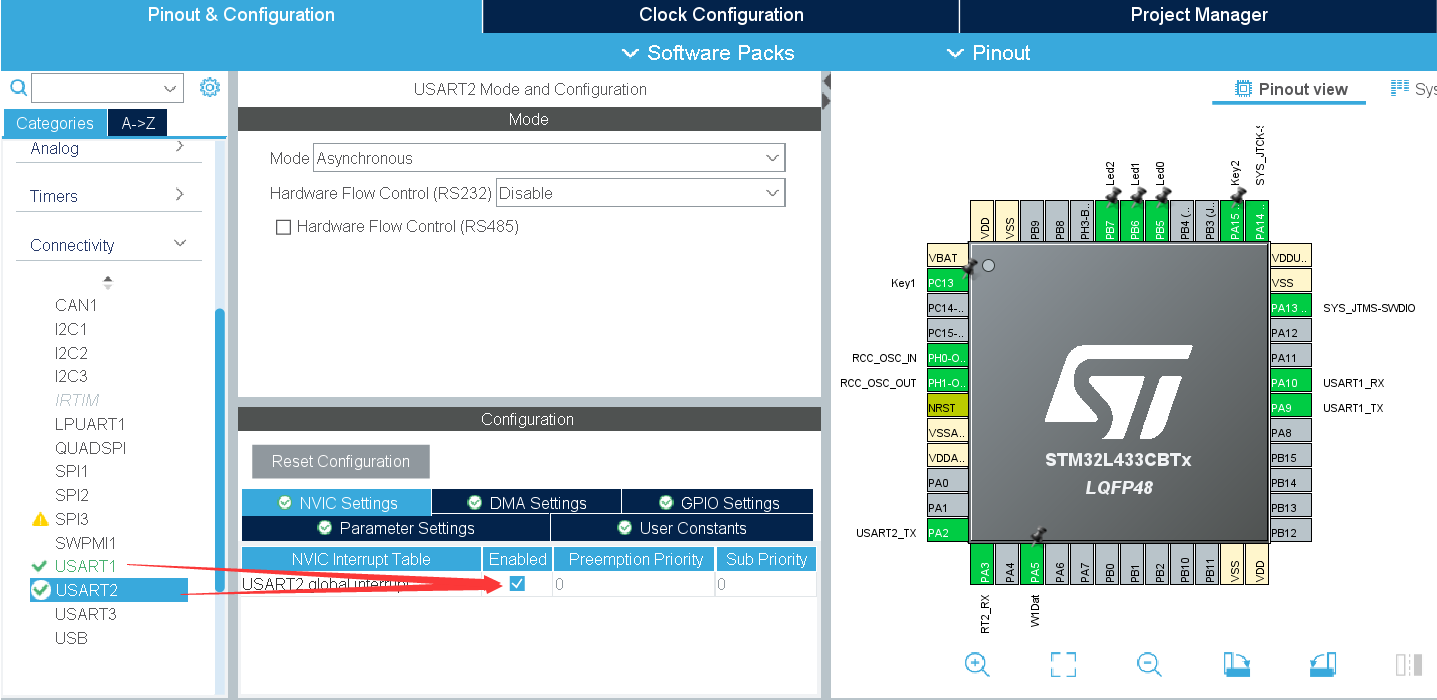1437x700 pixels.
Task: Click the PA13 pin on the chip
Action: (x=1290, y=307)
